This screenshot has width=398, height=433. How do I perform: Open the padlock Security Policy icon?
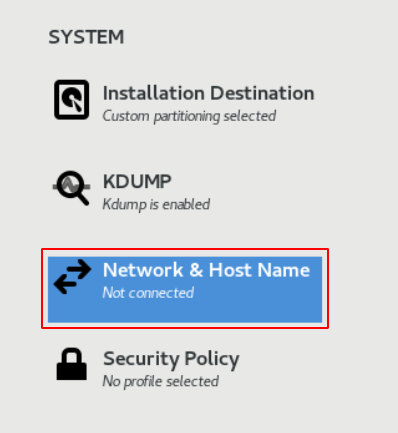[72, 364]
